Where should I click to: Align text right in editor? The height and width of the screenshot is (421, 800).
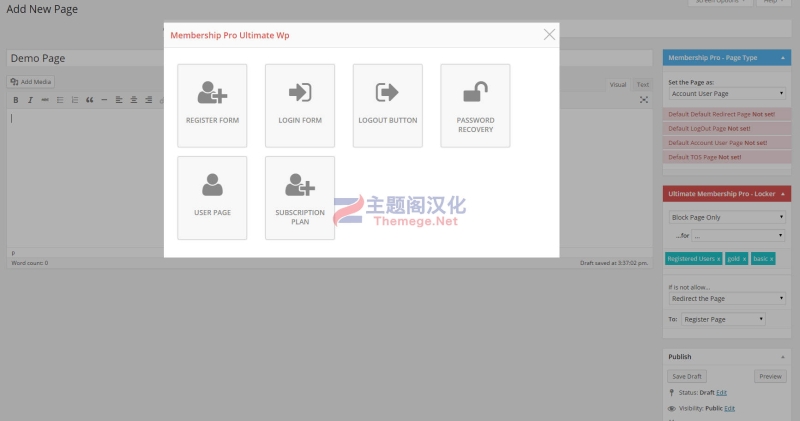click(x=148, y=100)
